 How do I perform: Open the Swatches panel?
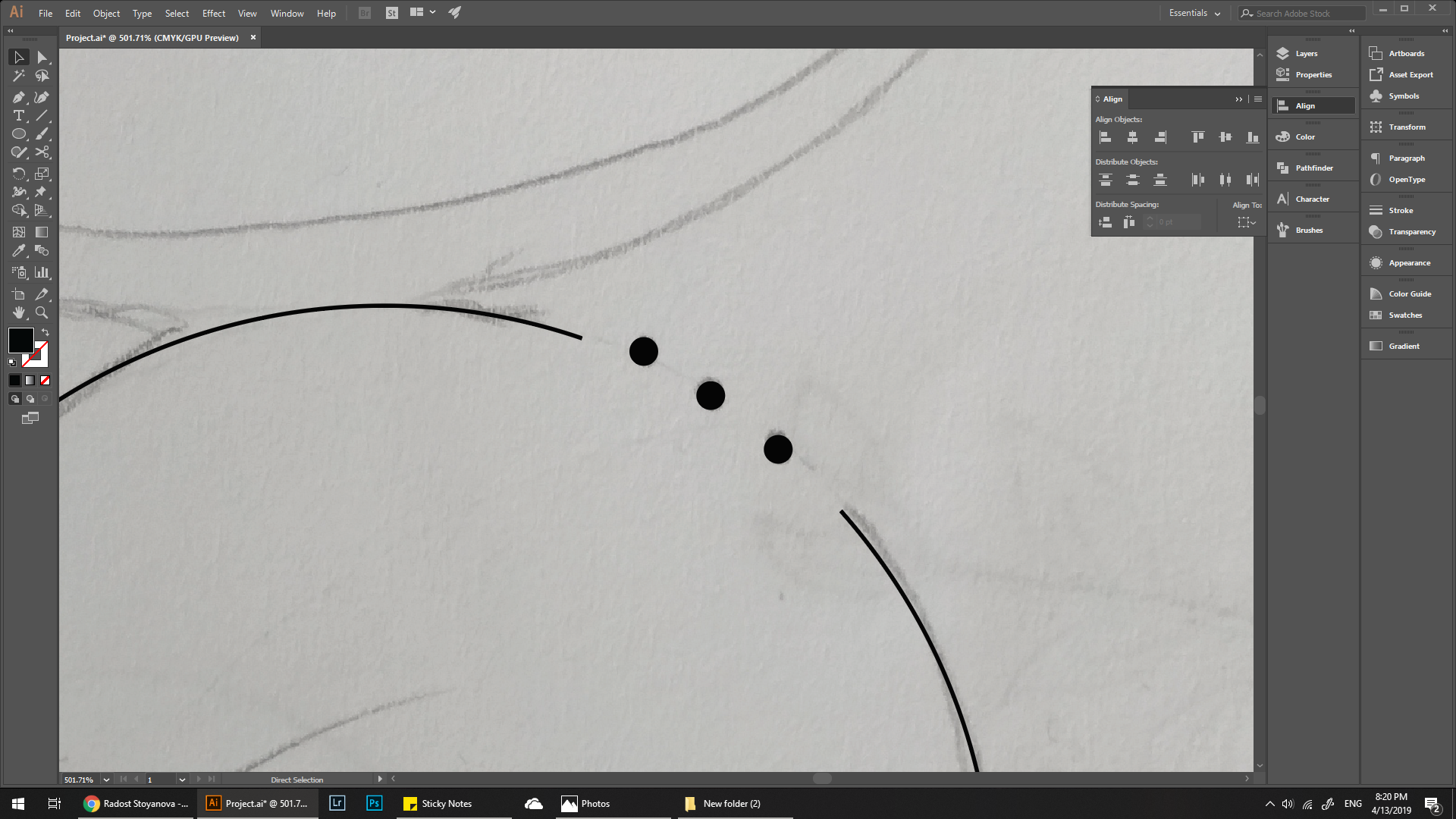click(1407, 315)
